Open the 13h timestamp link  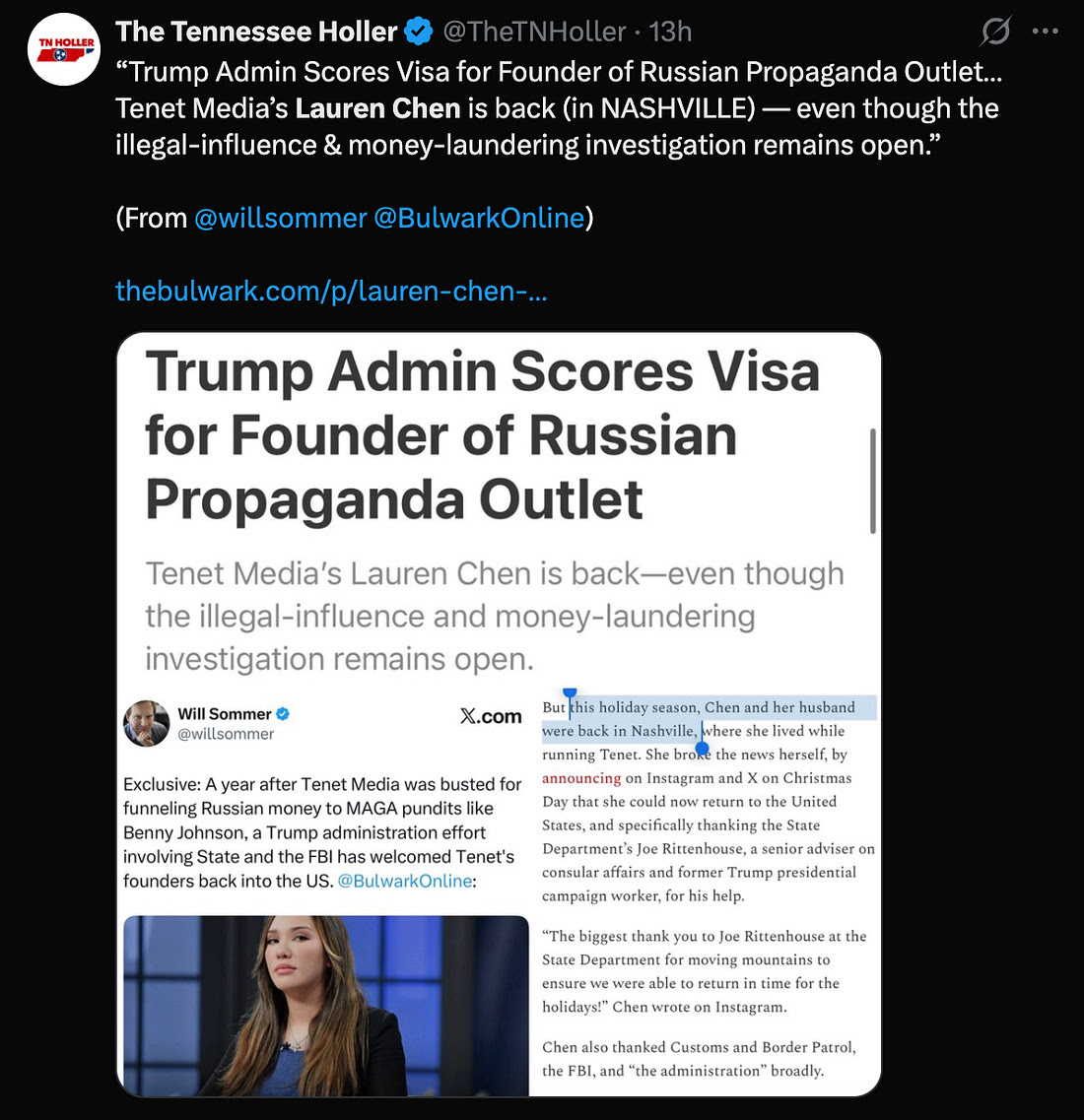click(670, 32)
